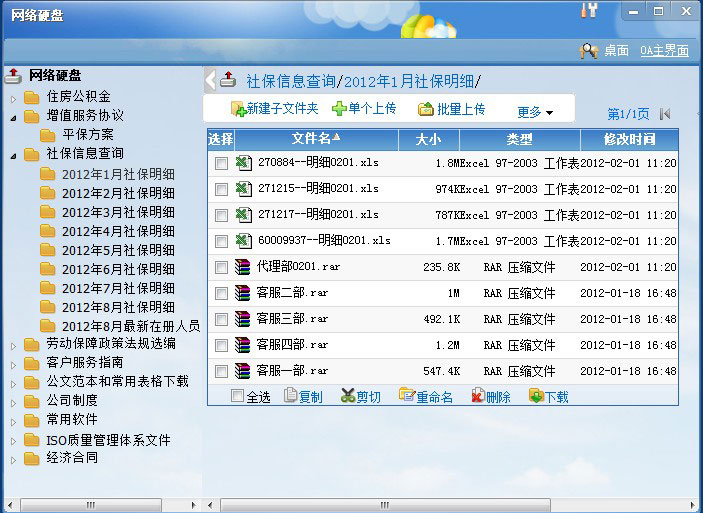Sort by 修改时间 column header
Viewport: 703px width, 513px height.
(629, 139)
